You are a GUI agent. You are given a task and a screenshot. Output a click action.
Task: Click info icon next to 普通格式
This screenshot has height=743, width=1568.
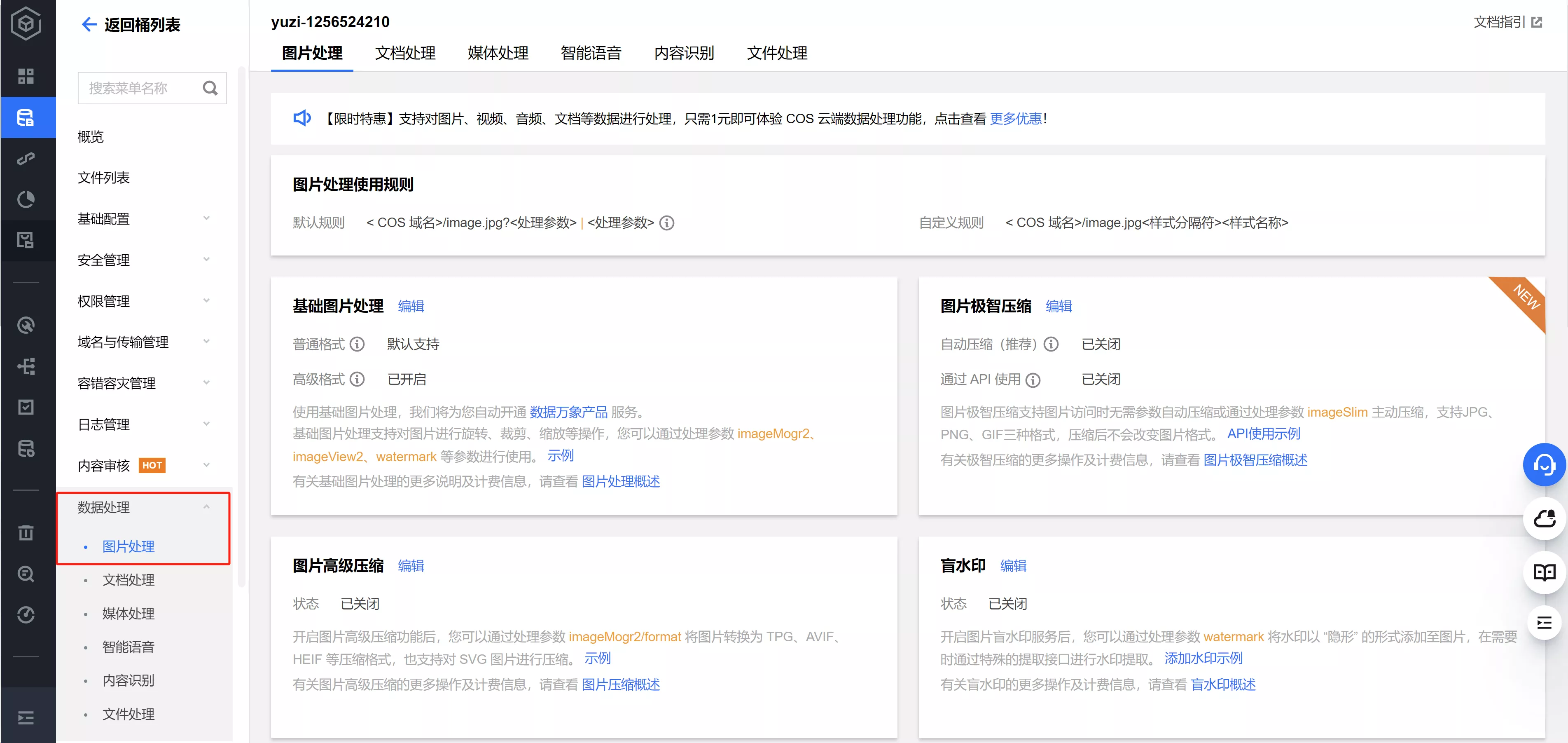[x=358, y=344]
